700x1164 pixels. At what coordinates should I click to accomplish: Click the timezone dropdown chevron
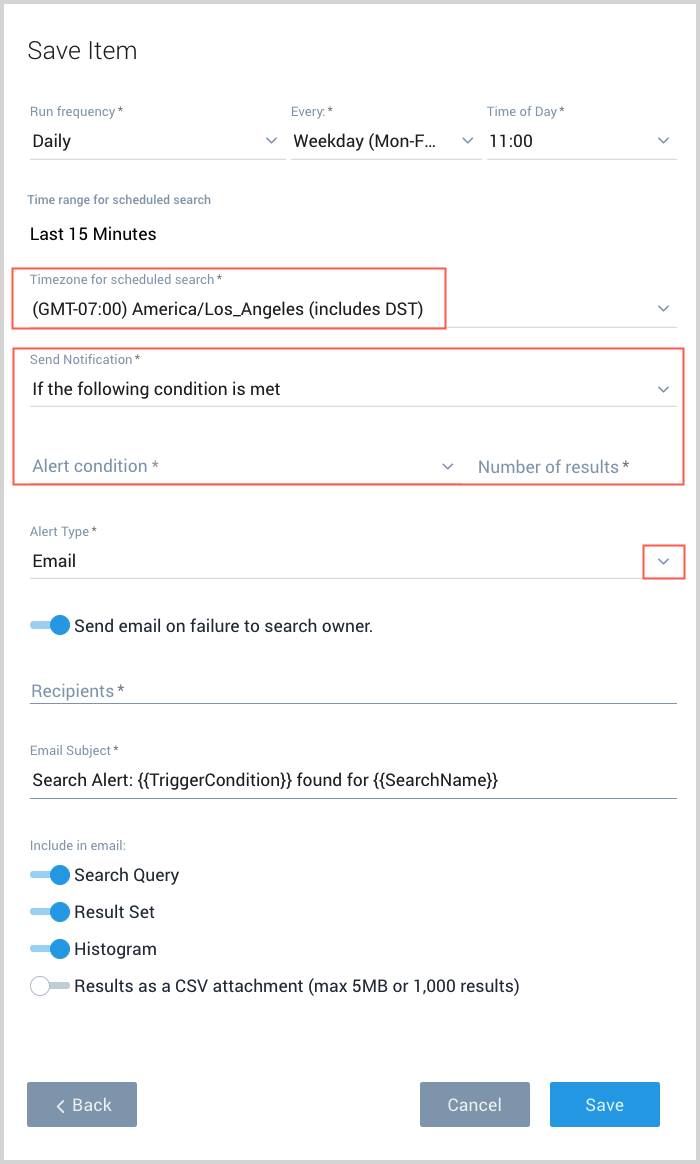[664, 309]
